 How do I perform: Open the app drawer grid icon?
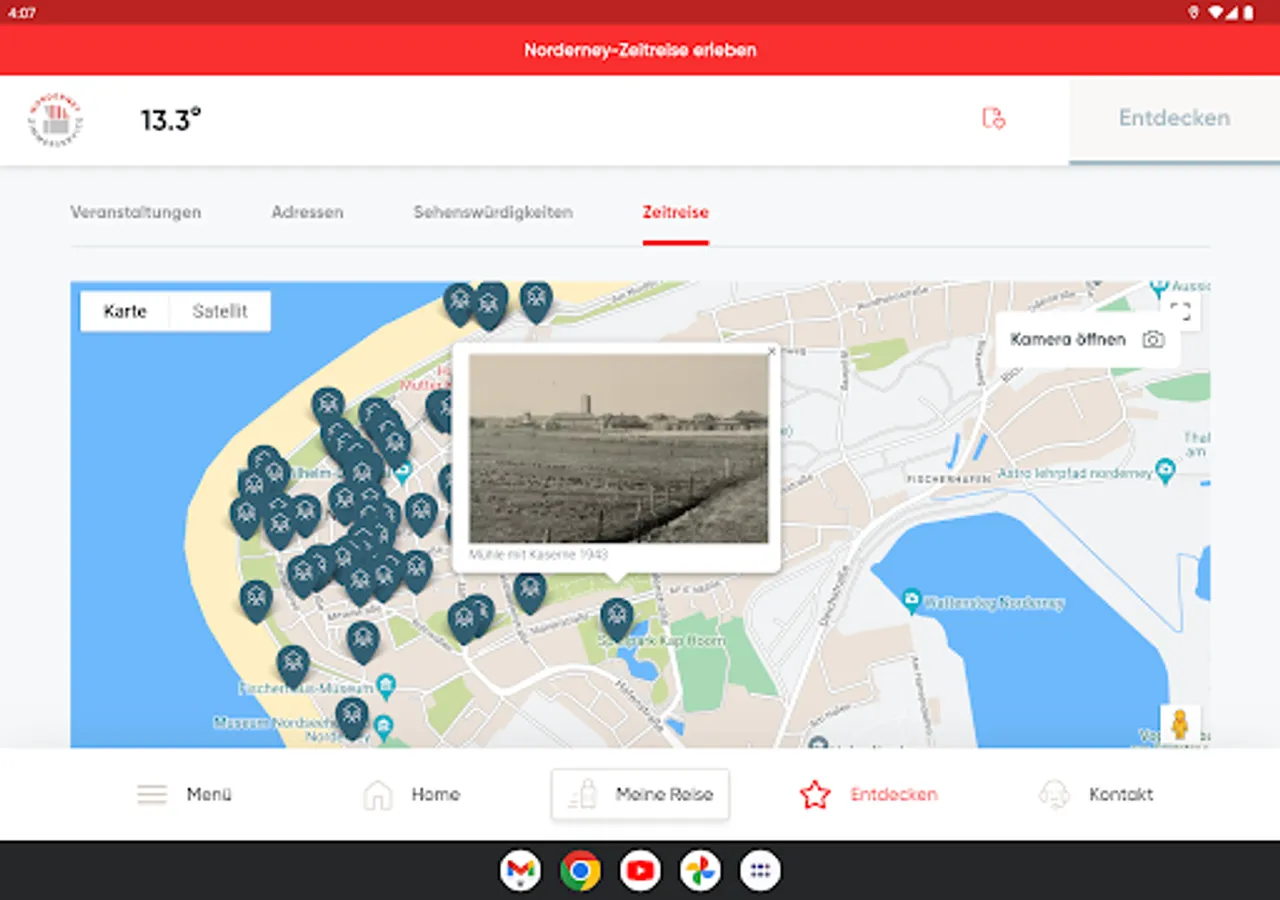tap(760, 870)
